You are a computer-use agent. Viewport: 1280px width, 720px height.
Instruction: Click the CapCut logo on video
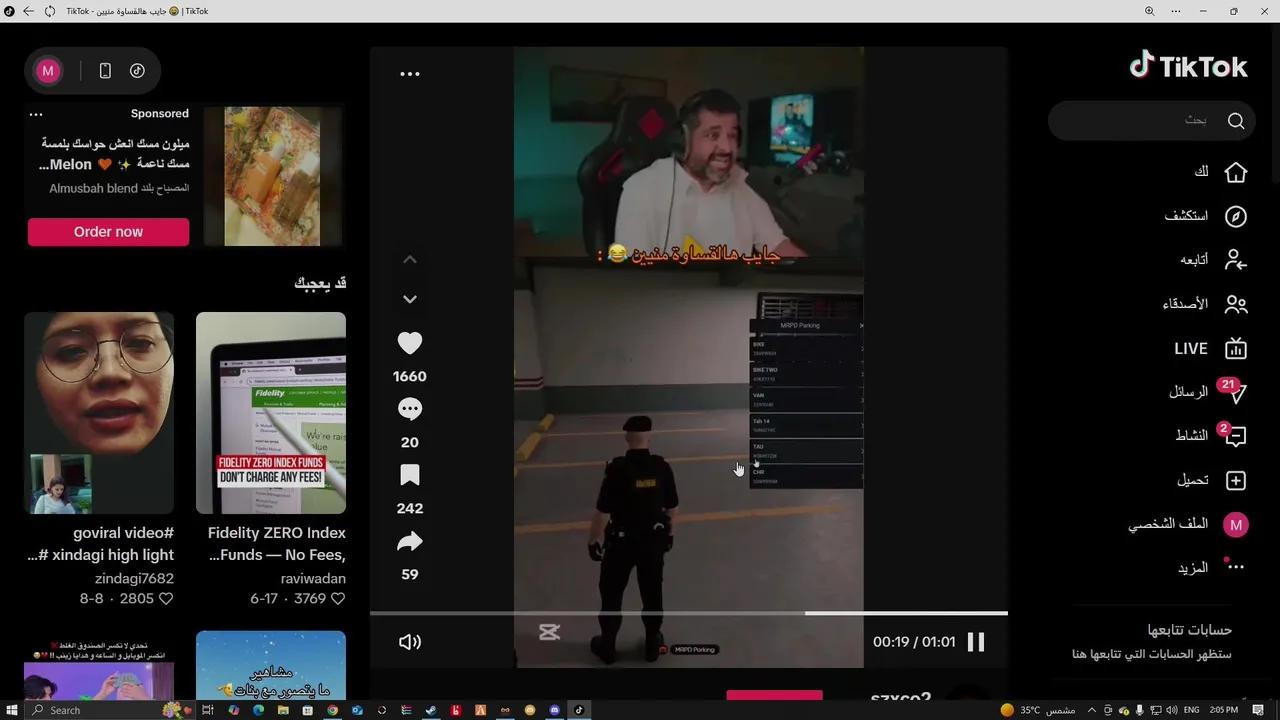pos(549,632)
